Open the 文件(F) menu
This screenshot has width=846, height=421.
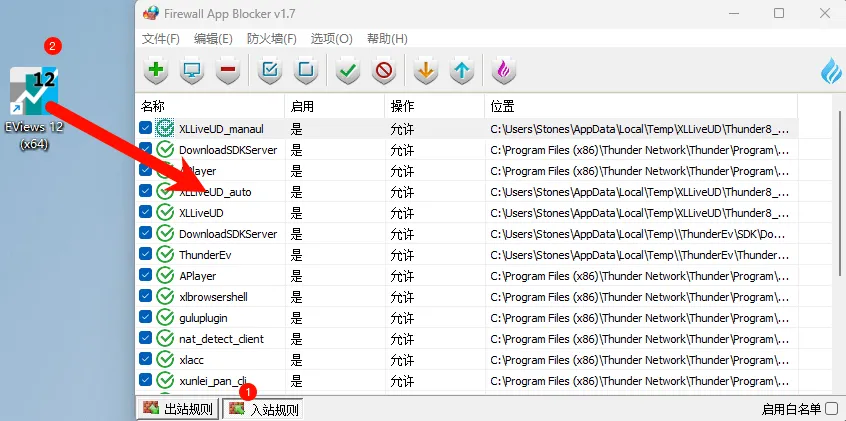[161, 39]
